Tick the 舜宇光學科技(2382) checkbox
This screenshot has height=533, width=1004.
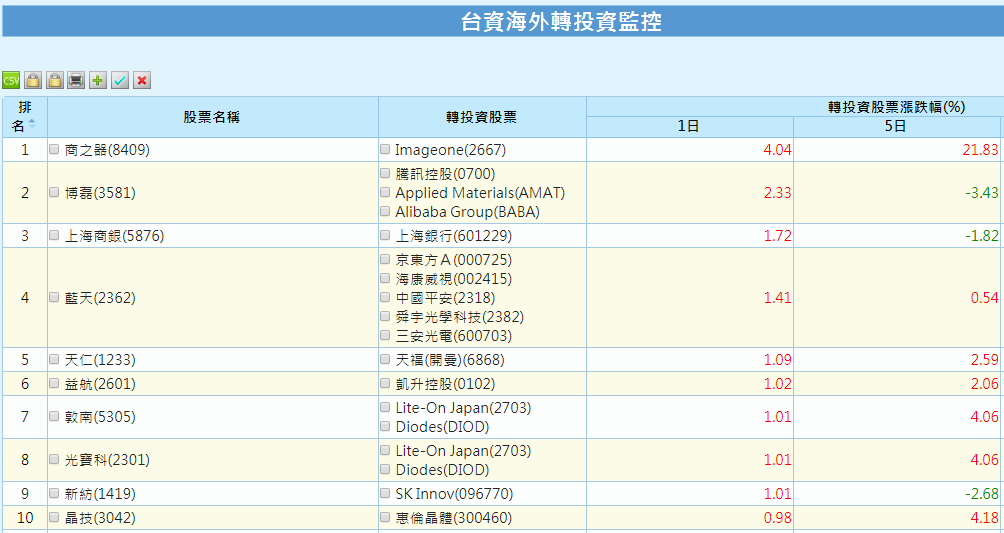[x=385, y=317]
